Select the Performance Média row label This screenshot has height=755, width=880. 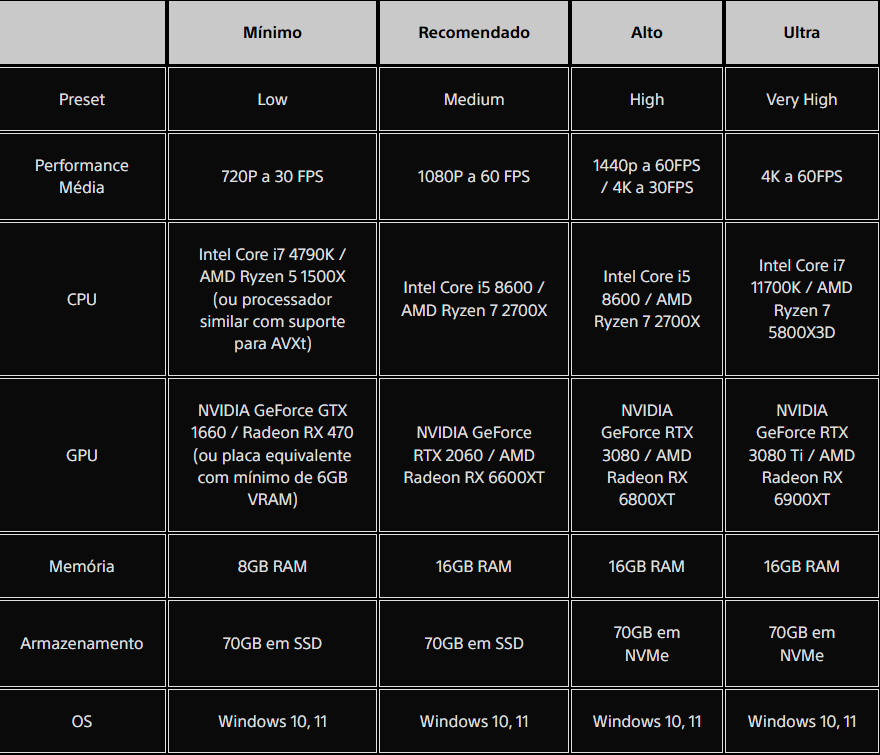click(x=82, y=176)
